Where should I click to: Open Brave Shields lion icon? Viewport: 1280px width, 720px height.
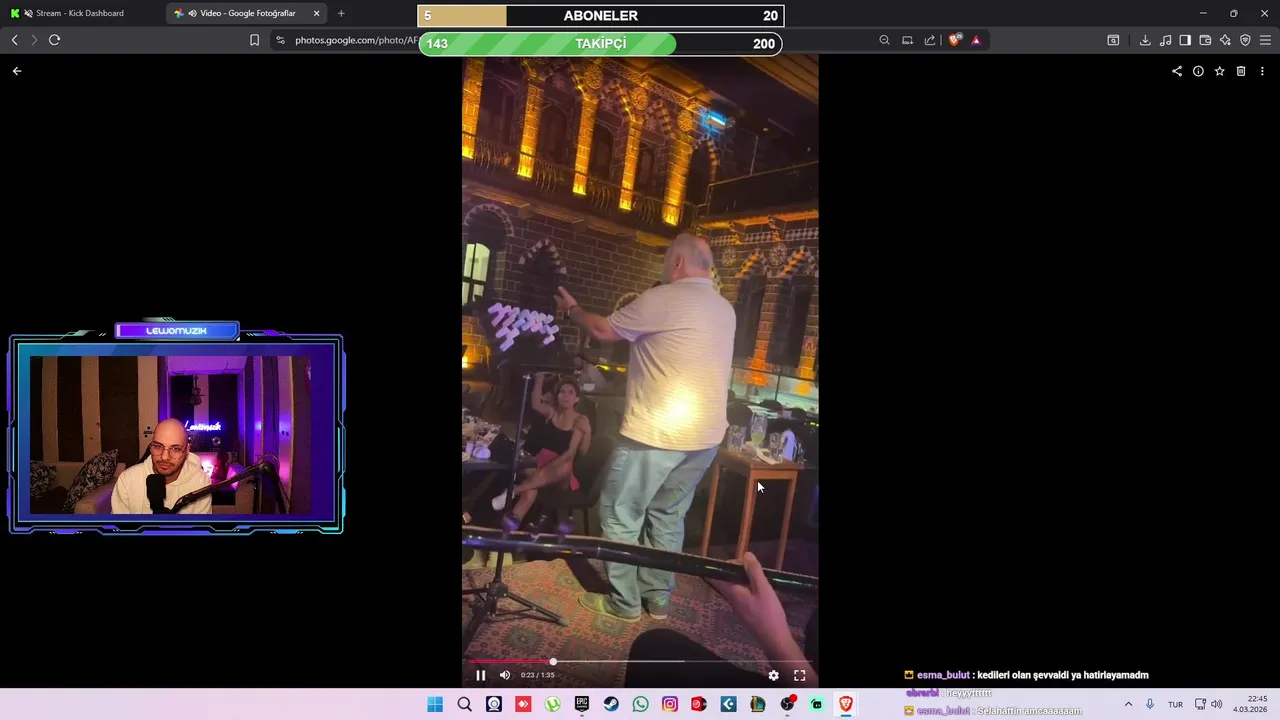coord(955,40)
